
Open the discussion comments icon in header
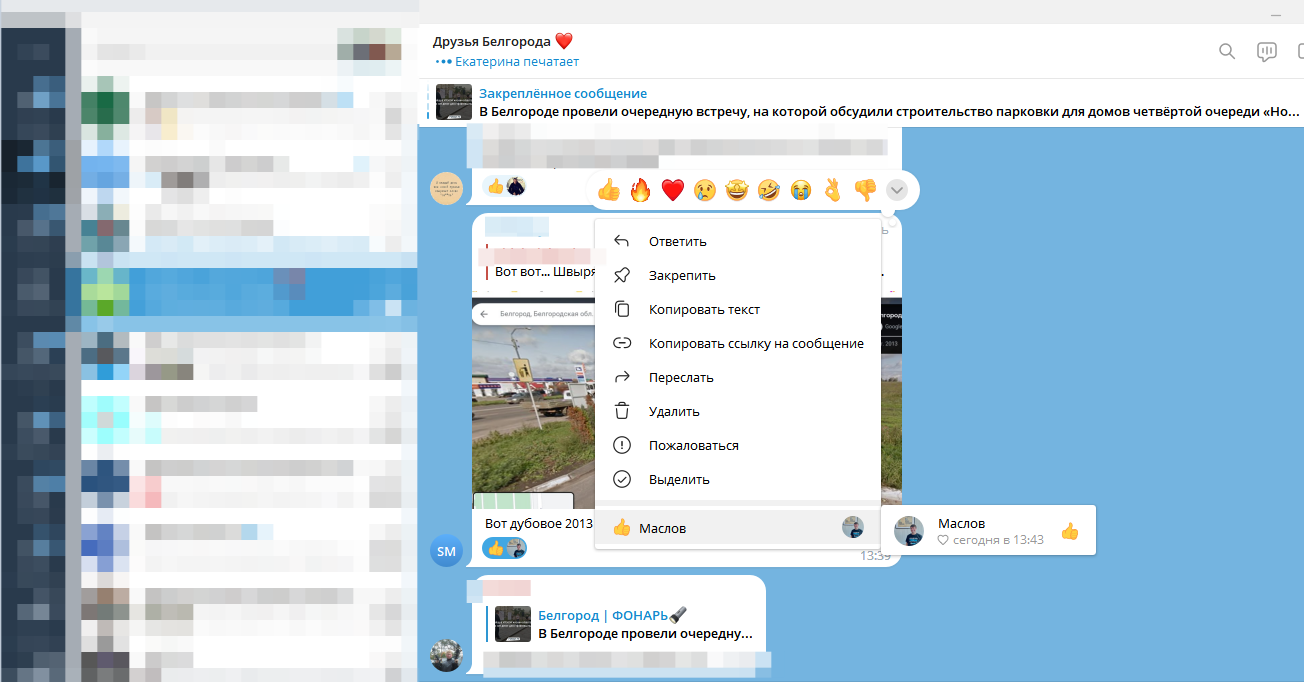tap(1267, 52)
